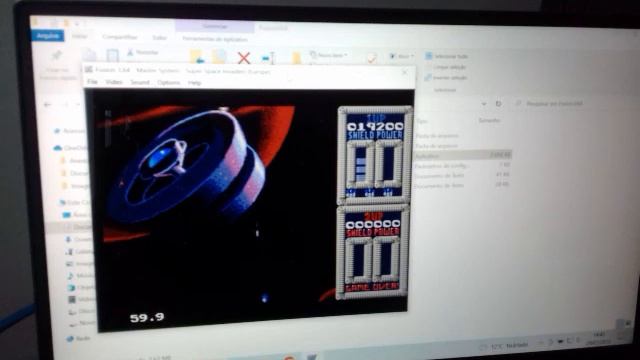Close the Fusion emulator window
The width and height of the screenshot is (640, 360).
pos(404,72)
